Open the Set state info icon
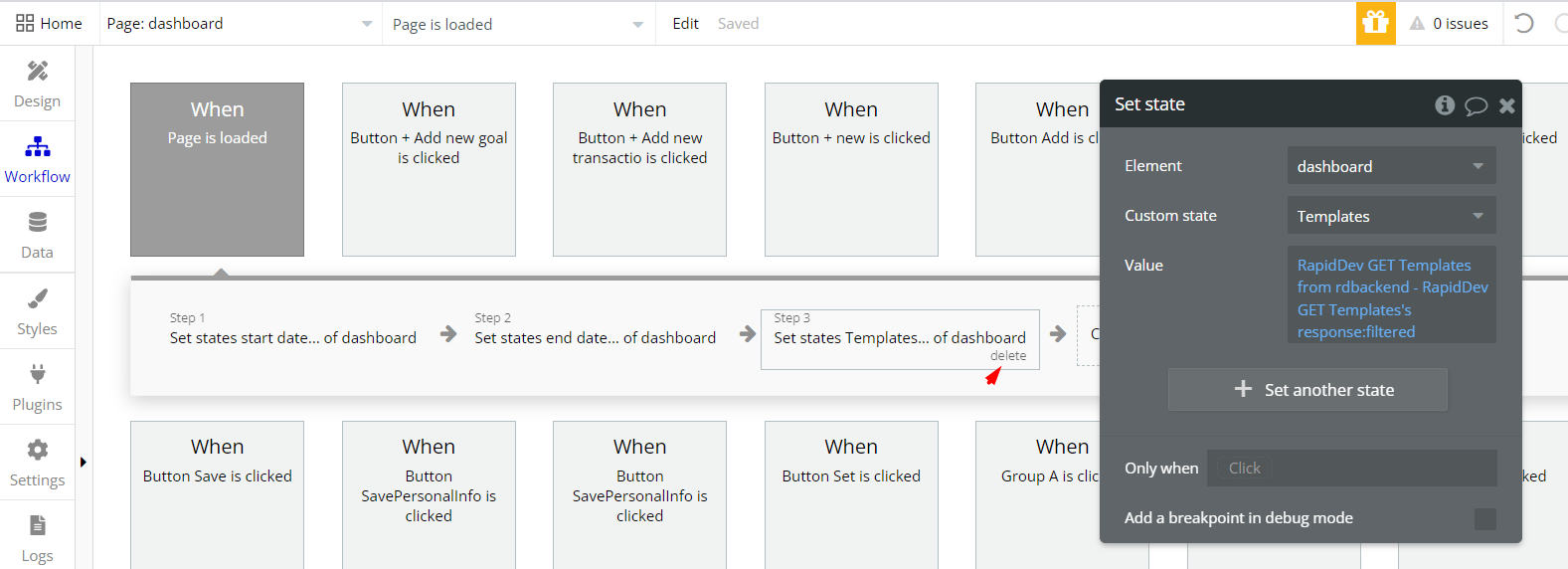This screenshot has height=569, width=1568. 1445,104
